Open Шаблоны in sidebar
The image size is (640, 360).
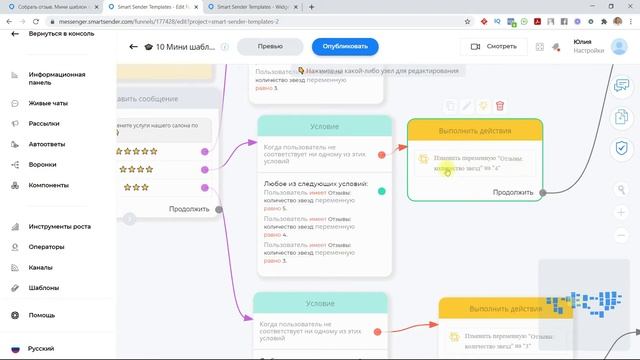click(x=44, y=288)
